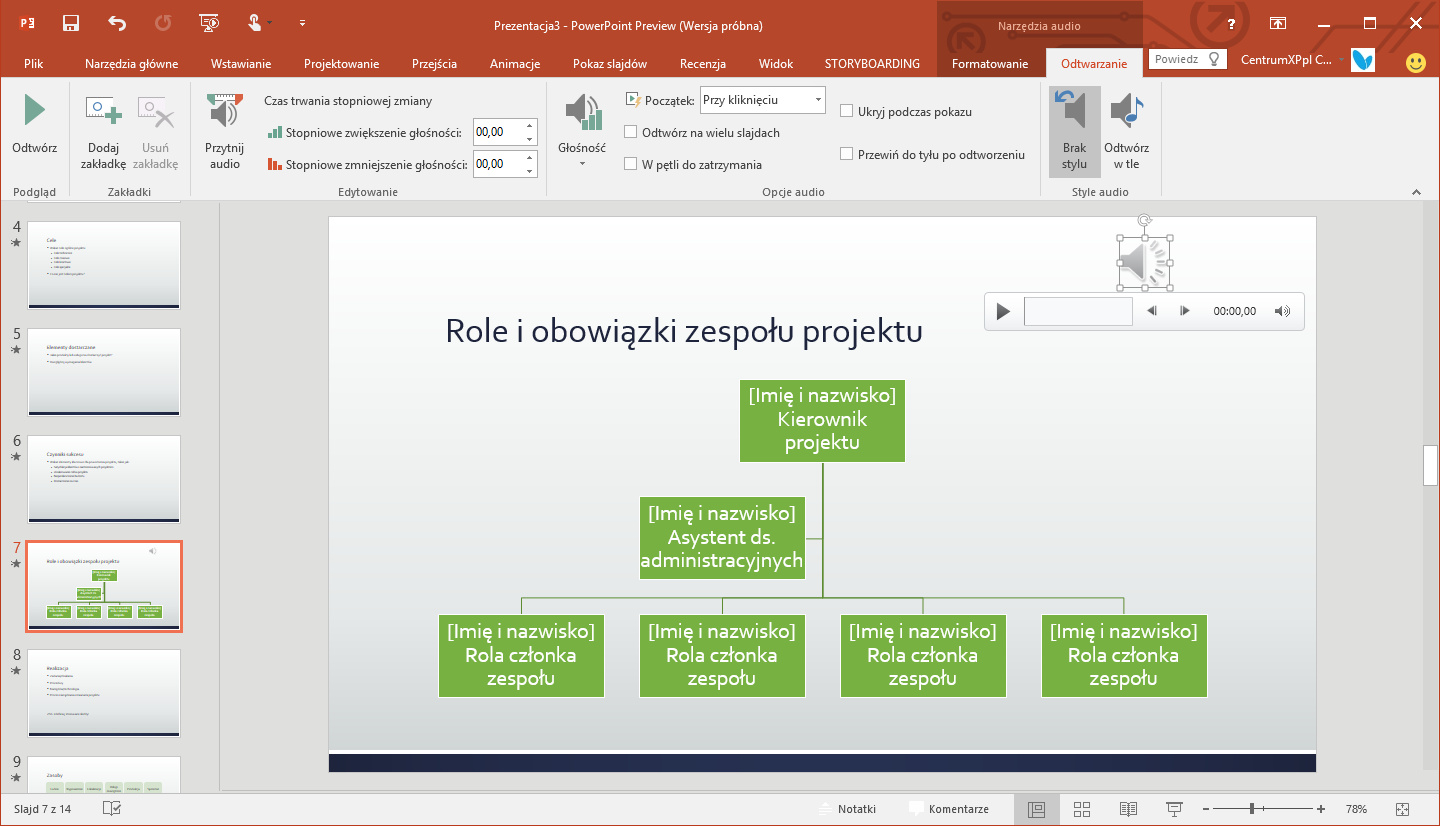Open Narzędzia główne tab
The height and width of the screenshot is (826, 1440).
[131, 63]
